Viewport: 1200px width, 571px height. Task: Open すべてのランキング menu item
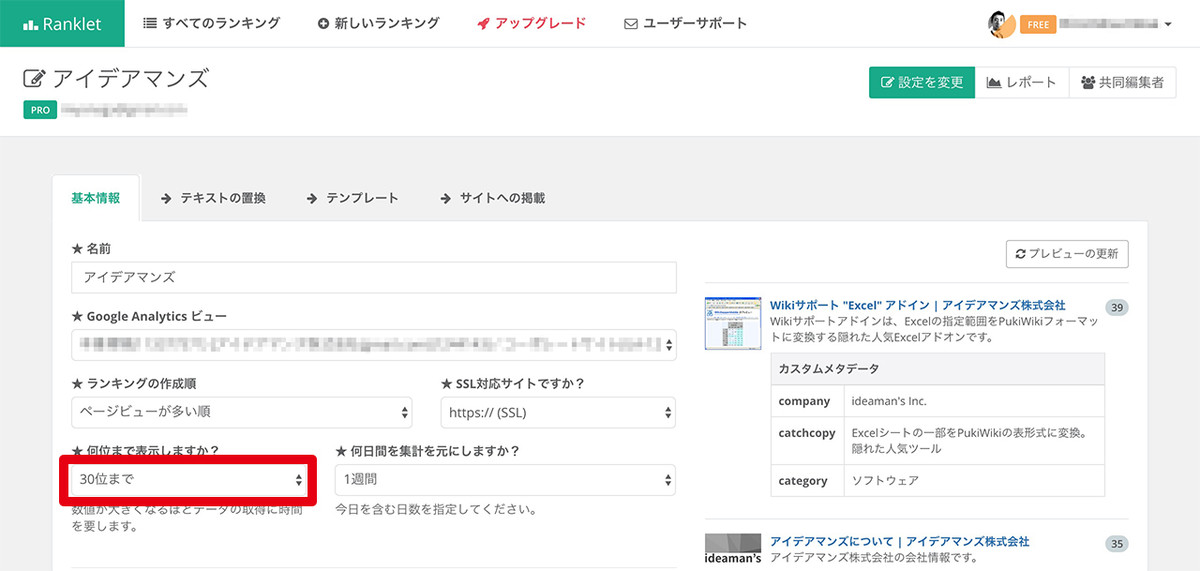coord(212,23)
